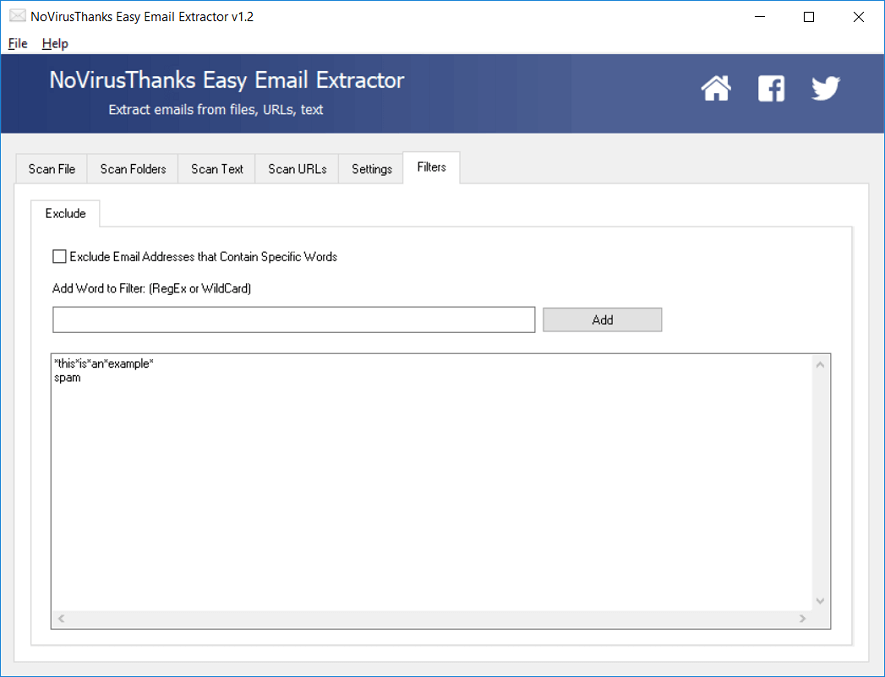This screenshot has height=677, width=885.
Task: Enable Exclude Email Addresses that Contain Specific Words
Action: coord(59,256)
